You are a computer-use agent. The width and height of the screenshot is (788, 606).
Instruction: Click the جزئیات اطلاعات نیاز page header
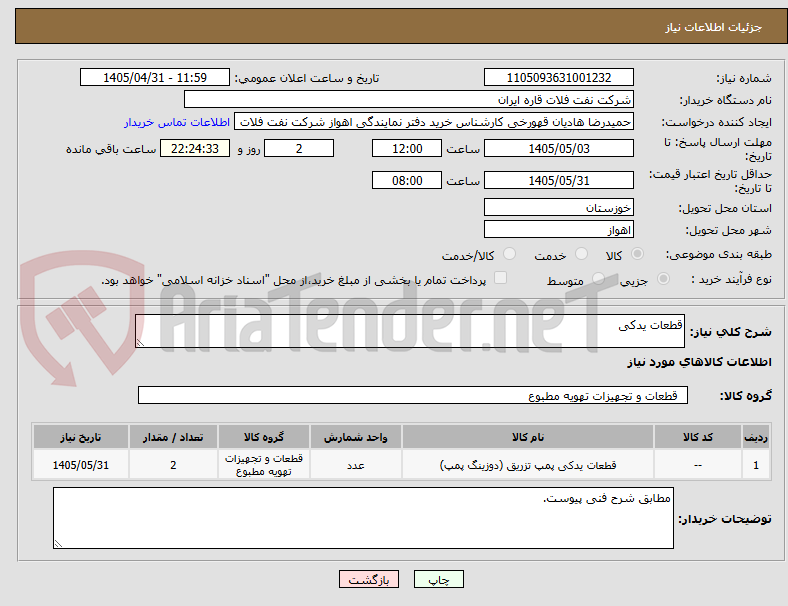point(714,27)
